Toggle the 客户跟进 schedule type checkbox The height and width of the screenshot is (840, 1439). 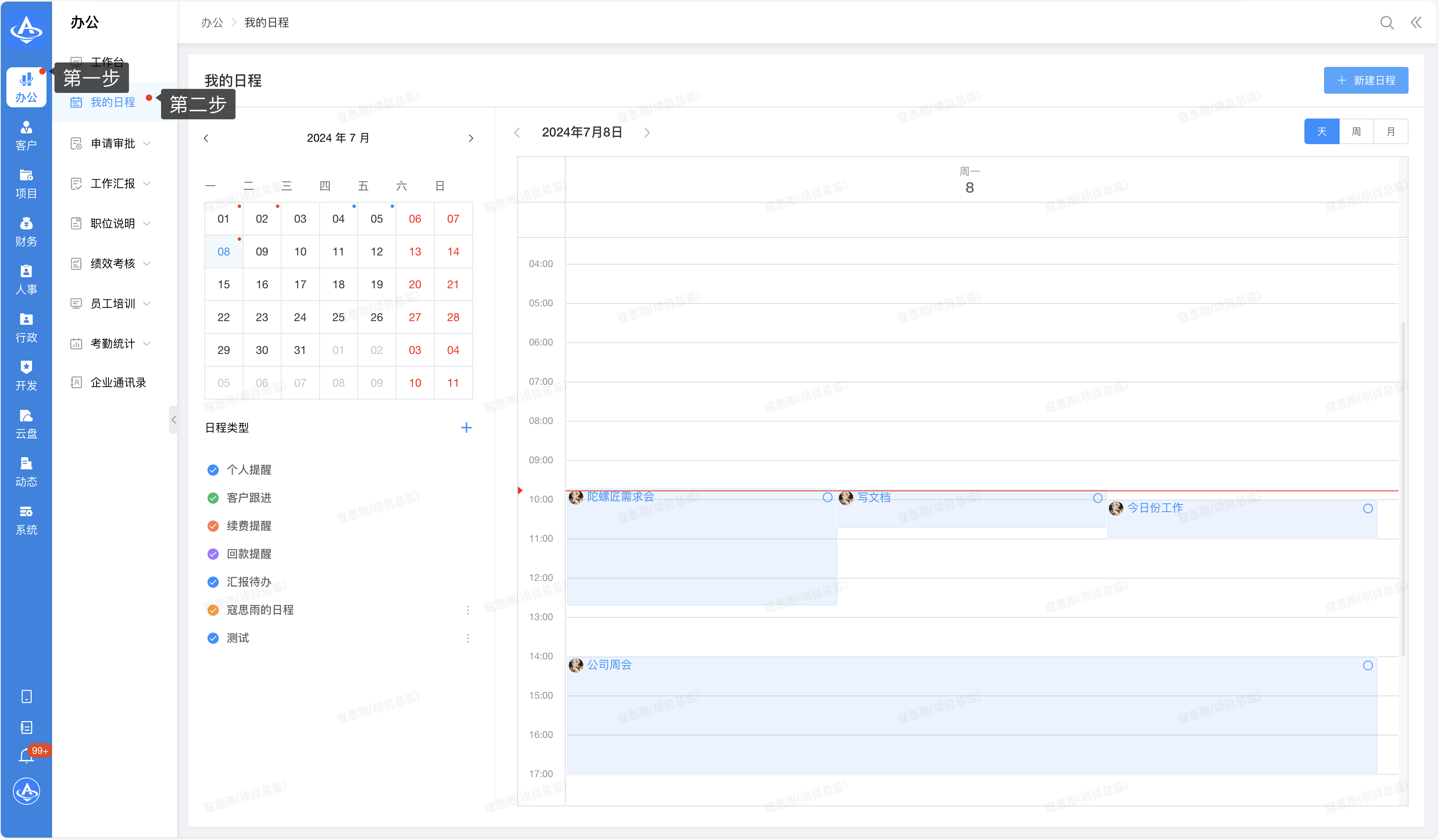coord(213,498)
